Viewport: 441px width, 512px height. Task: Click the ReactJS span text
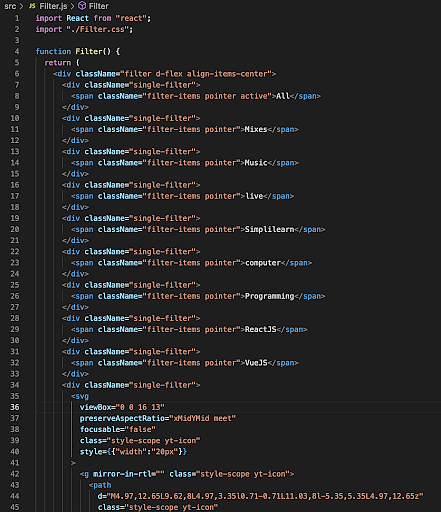261,329
